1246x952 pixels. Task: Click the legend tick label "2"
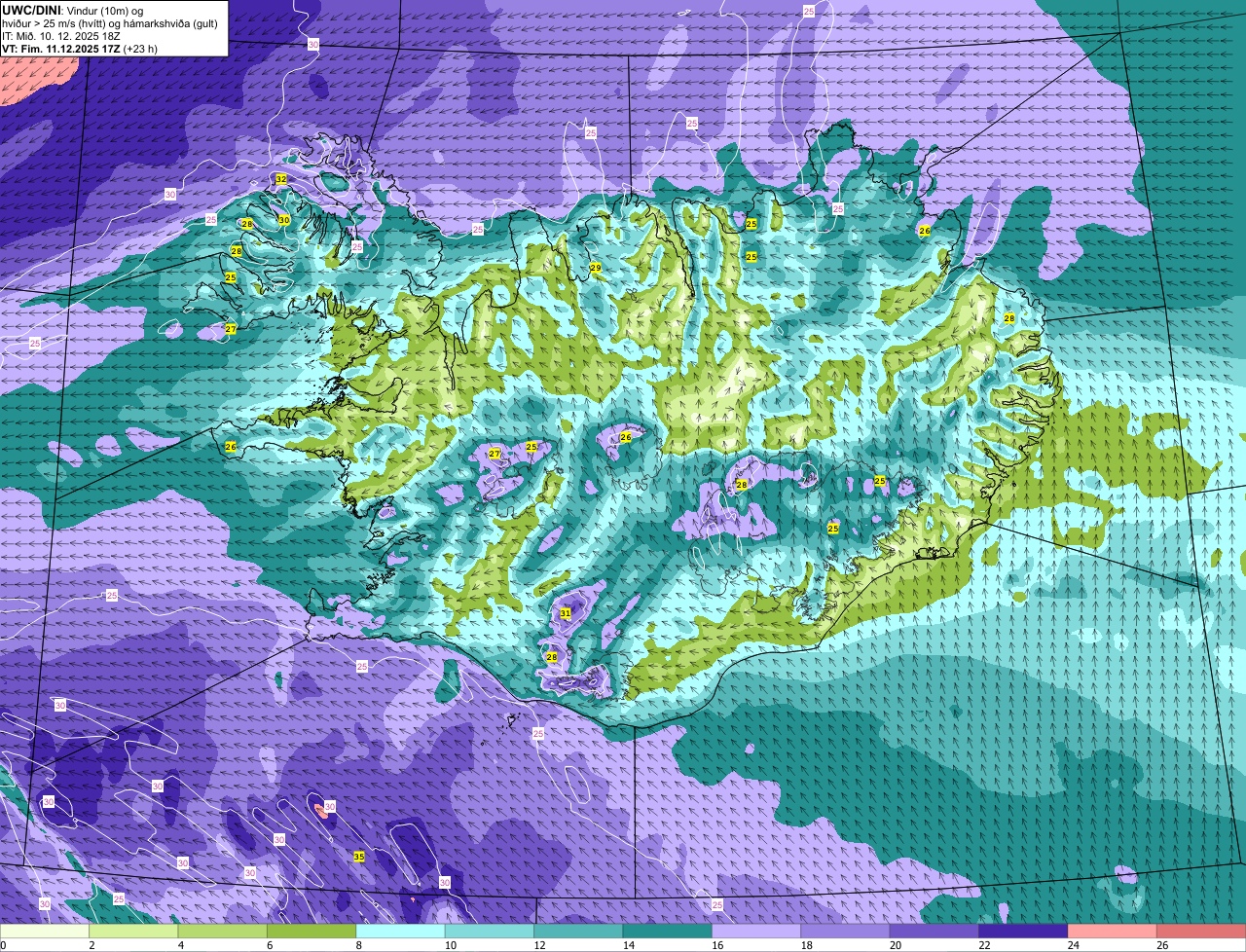(x=92, y=945)
